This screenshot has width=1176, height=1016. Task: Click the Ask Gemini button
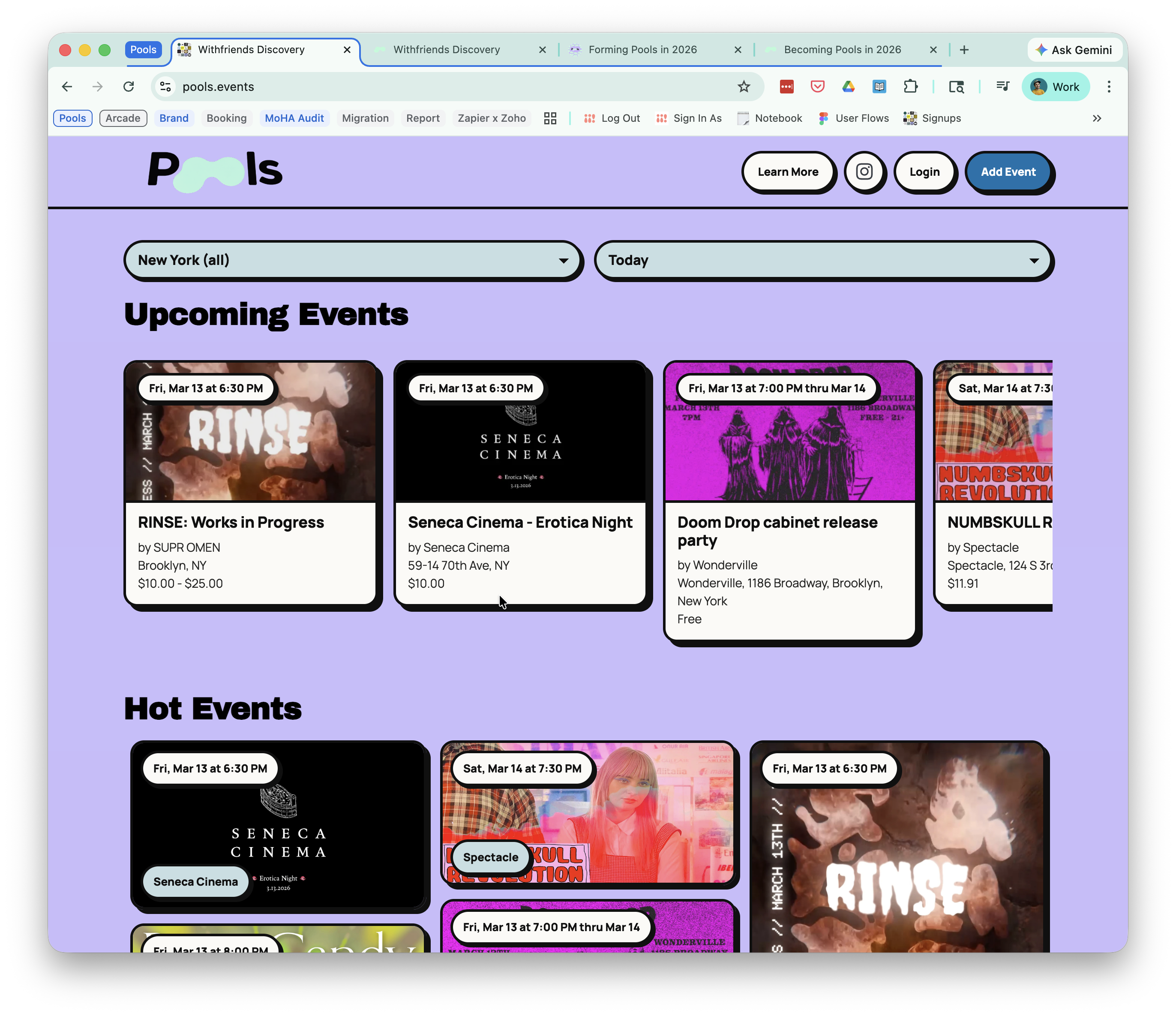(1074, 50)
